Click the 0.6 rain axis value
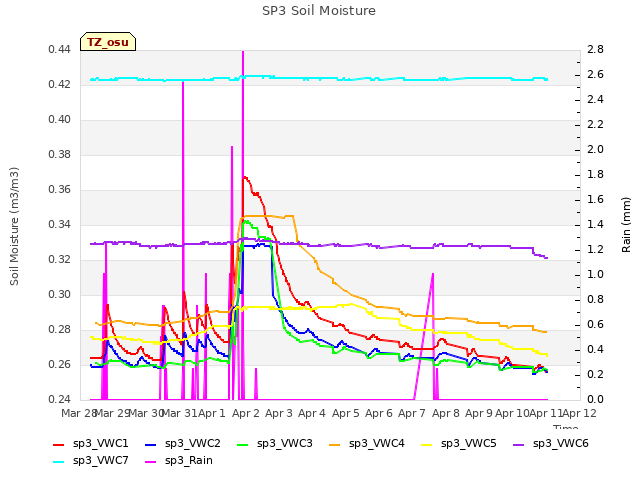The image size is (640, 480). 595,324
